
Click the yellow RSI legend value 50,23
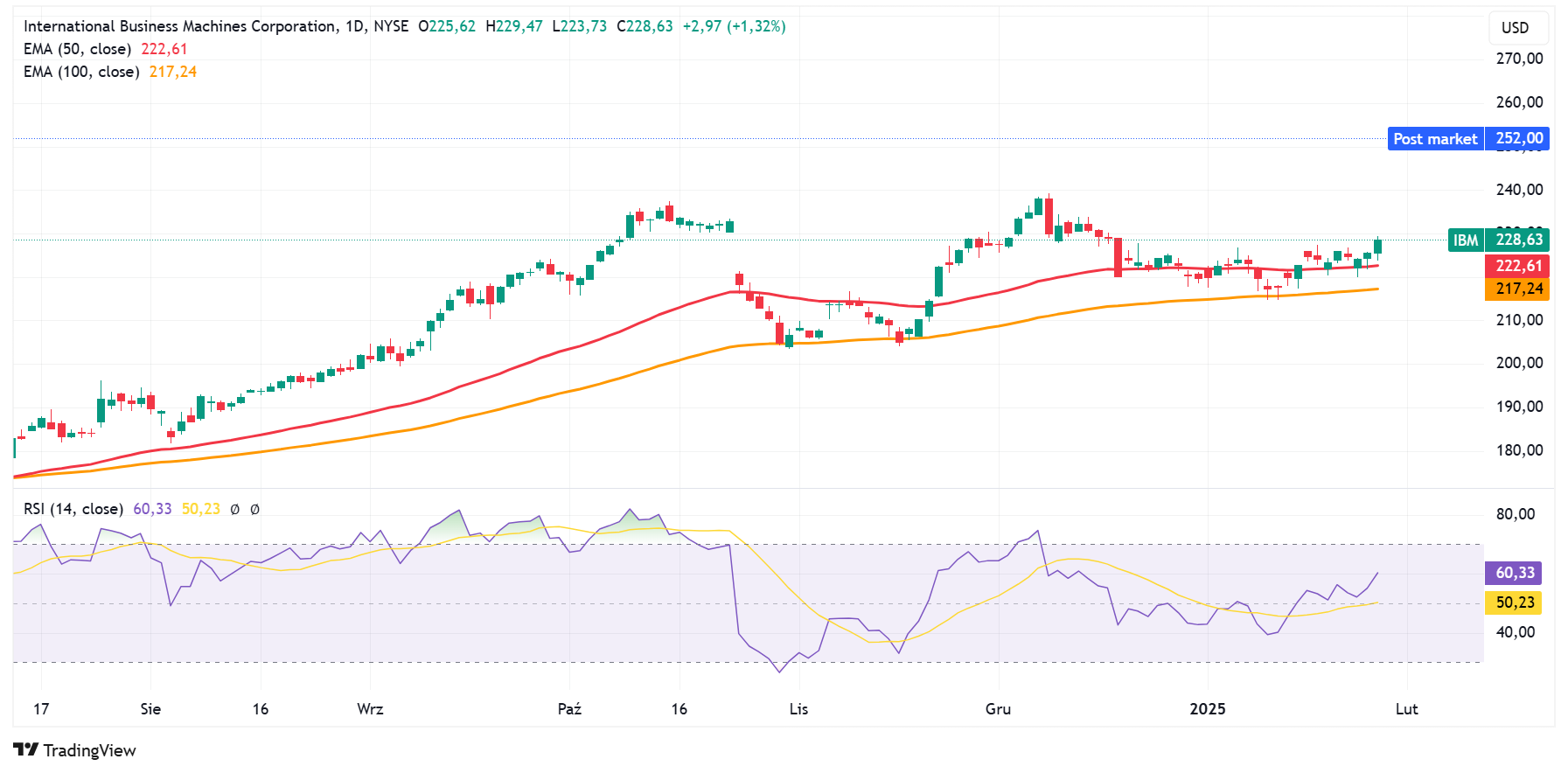pos(201,509)
